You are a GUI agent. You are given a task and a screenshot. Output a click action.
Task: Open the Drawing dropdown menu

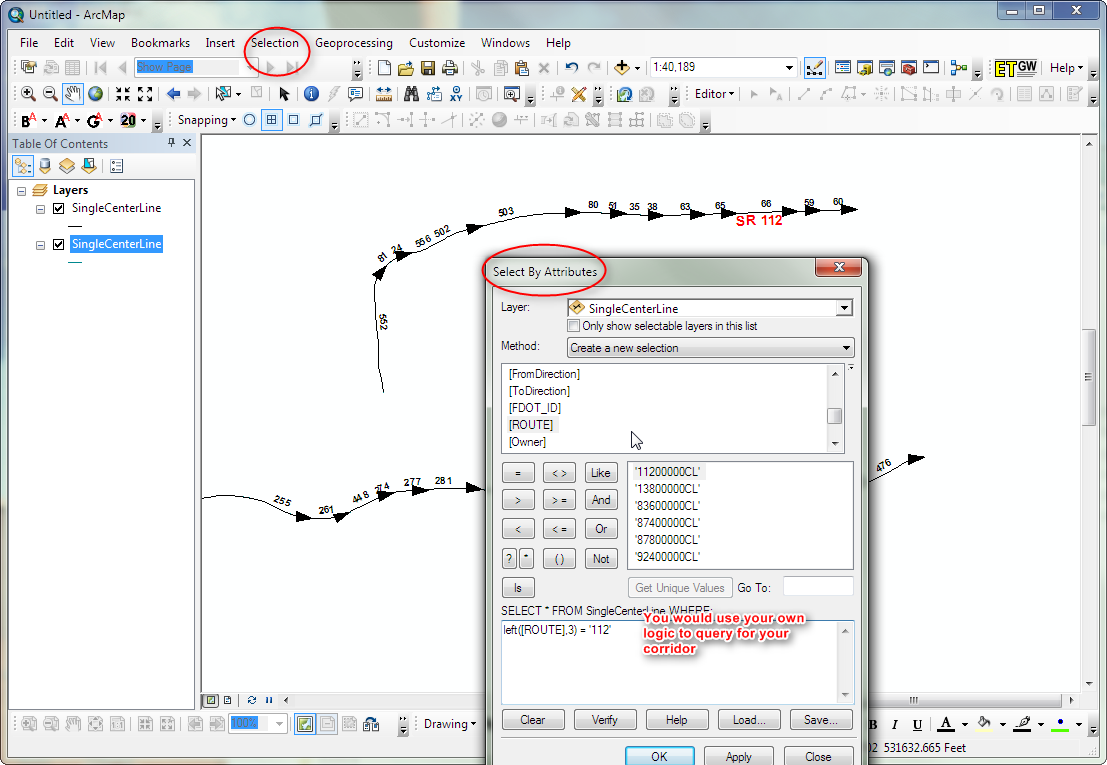point(450,724)
